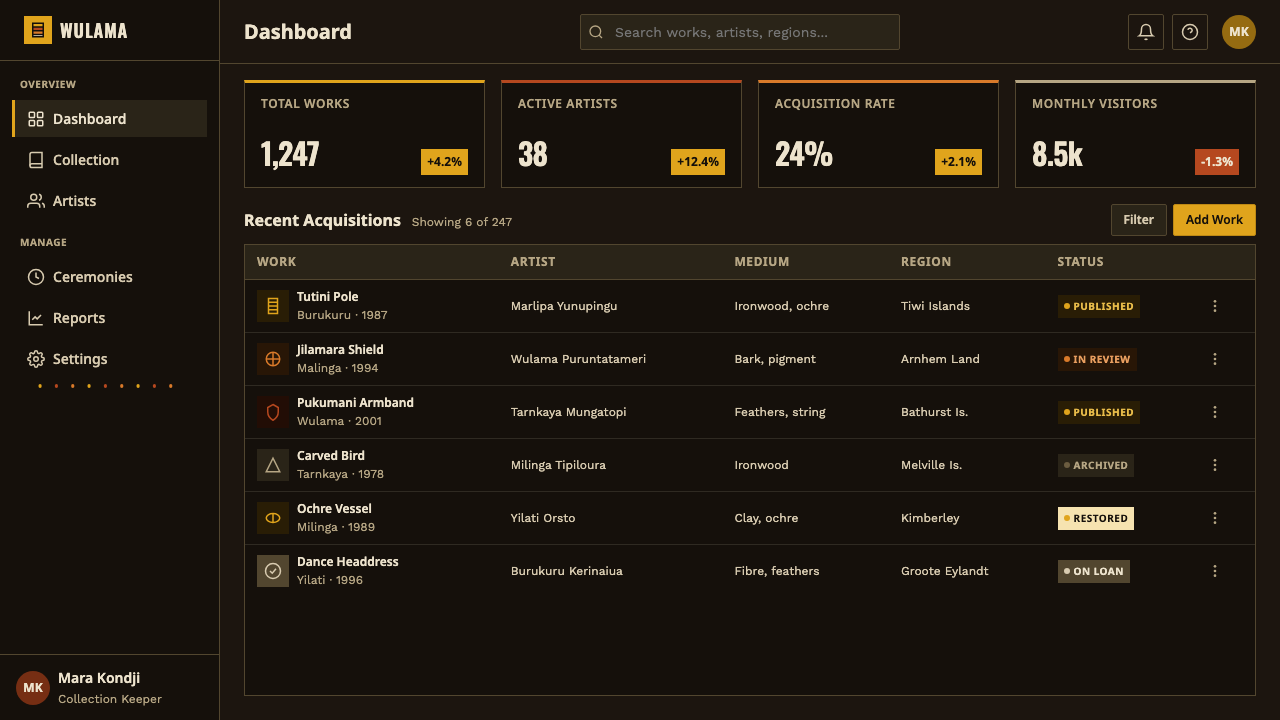The height and width of the screenshot is (720, 1280).
Task: Open the Artists section
Action: pyautogui.click(x=110, y=201)
